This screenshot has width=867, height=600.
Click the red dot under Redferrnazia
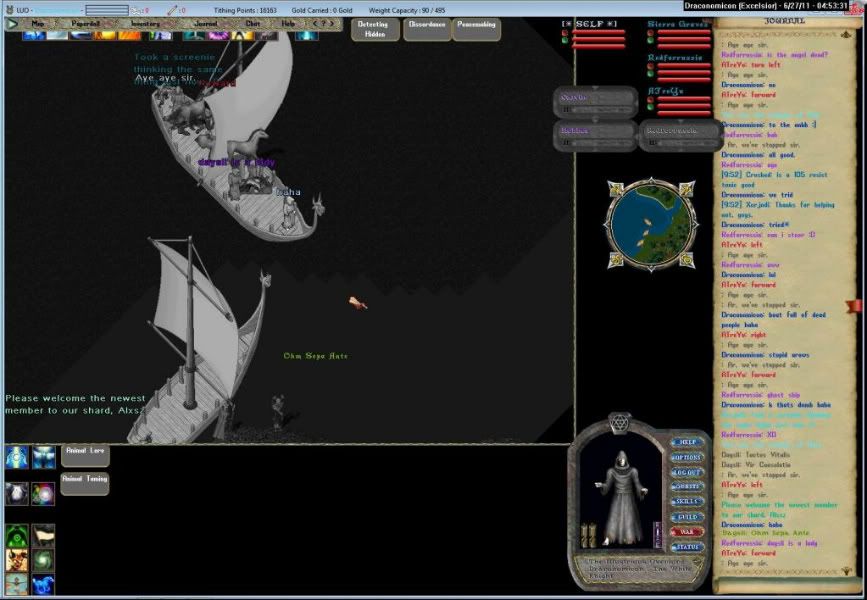click(650, 66)
